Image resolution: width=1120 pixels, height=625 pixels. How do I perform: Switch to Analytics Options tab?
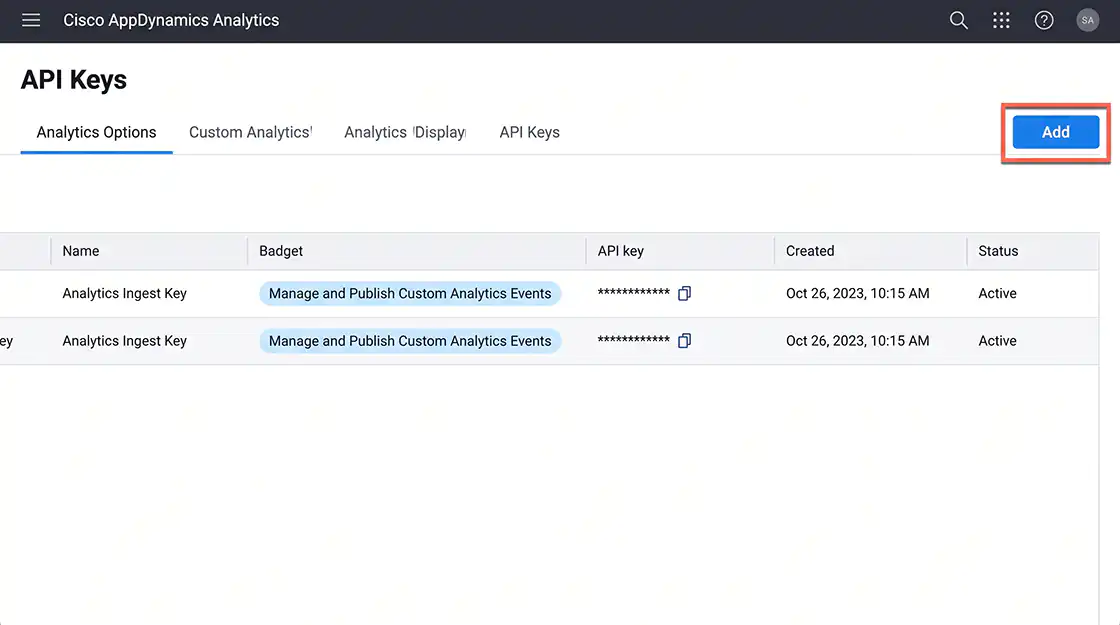96,132
